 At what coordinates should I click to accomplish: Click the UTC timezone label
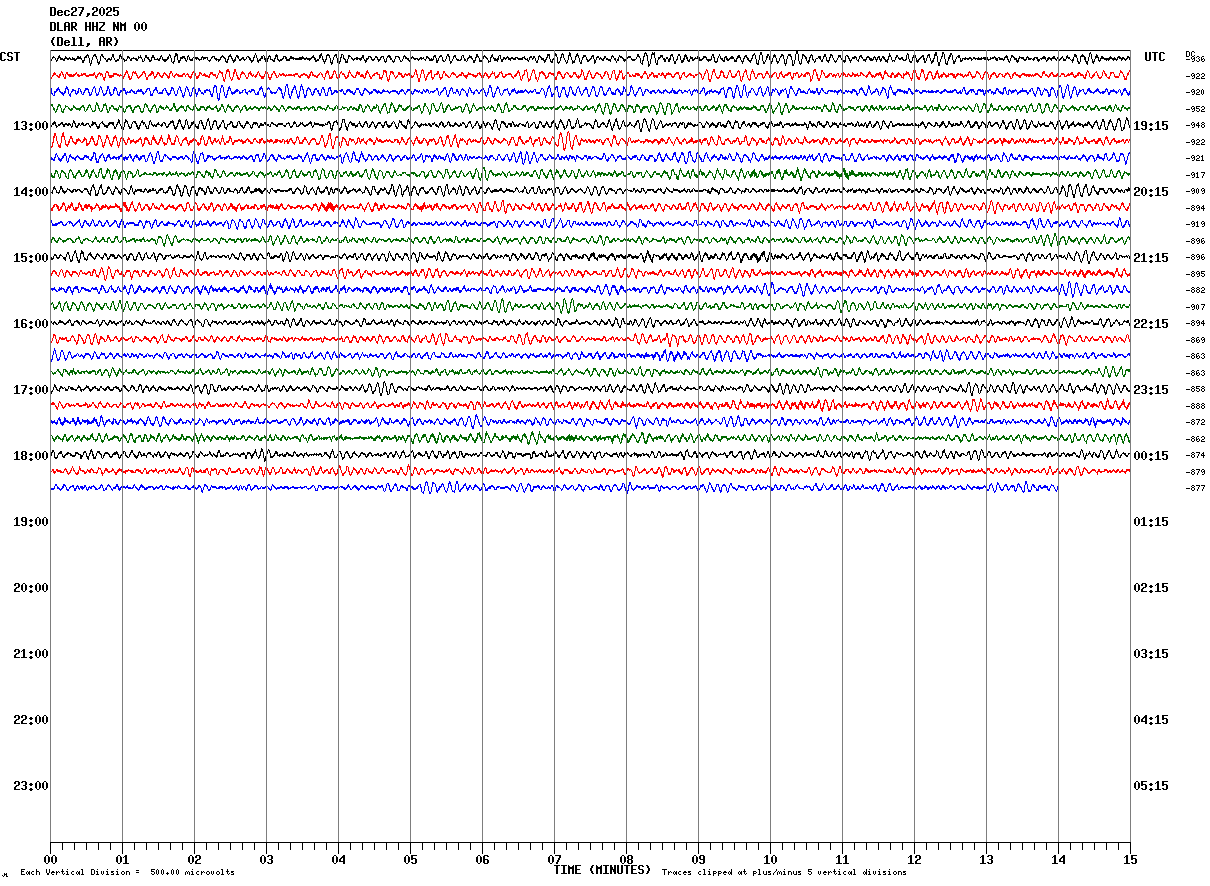coord(1155,57)
